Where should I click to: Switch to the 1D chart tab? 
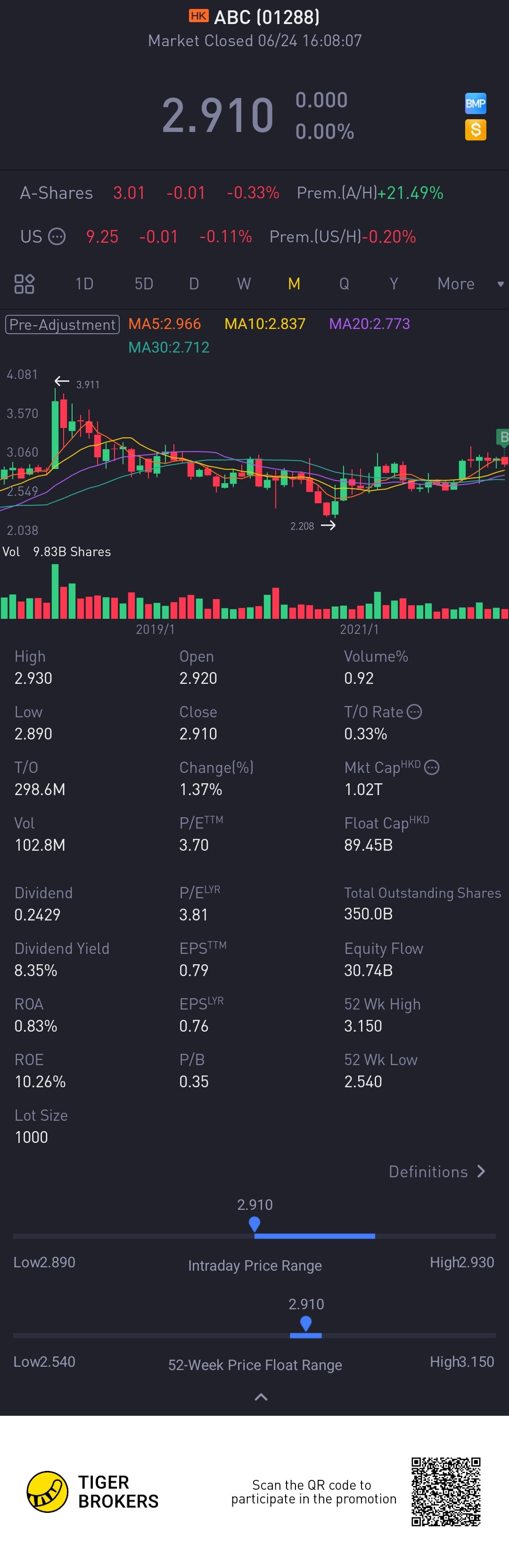pyautogui.click(x=84, y=284)
